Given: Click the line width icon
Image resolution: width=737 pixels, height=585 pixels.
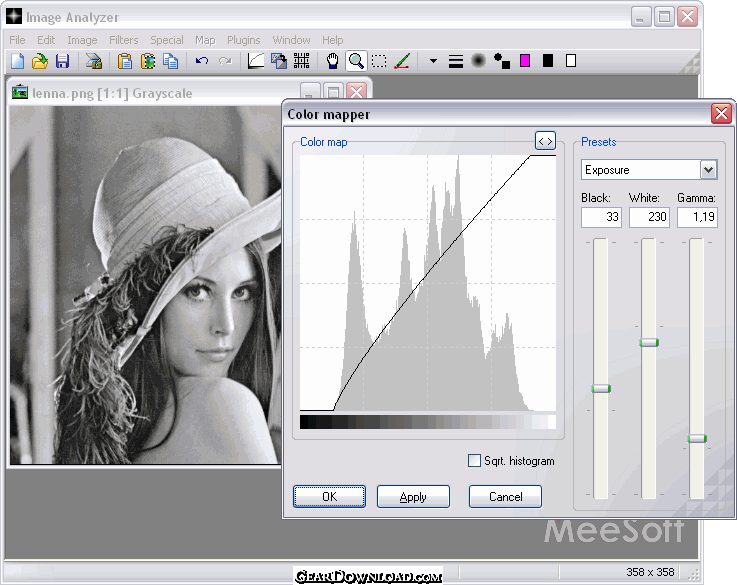Looking at the screenshot, I should click(x=455, y=61).
